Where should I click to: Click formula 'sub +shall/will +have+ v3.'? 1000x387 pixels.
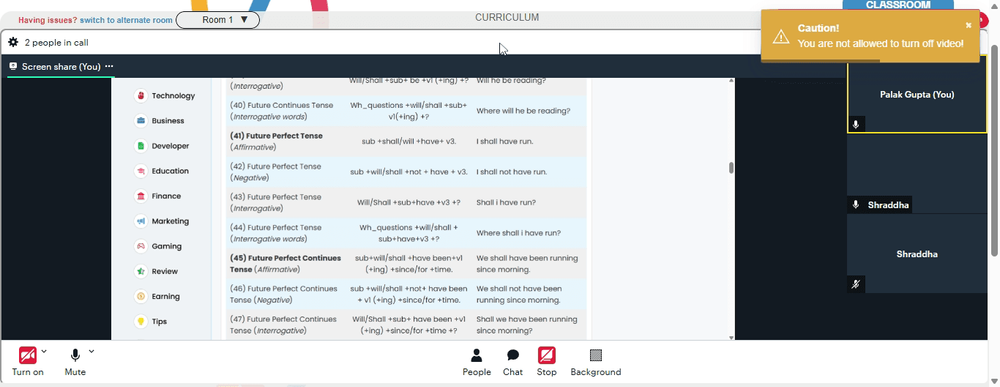[409, 142]
